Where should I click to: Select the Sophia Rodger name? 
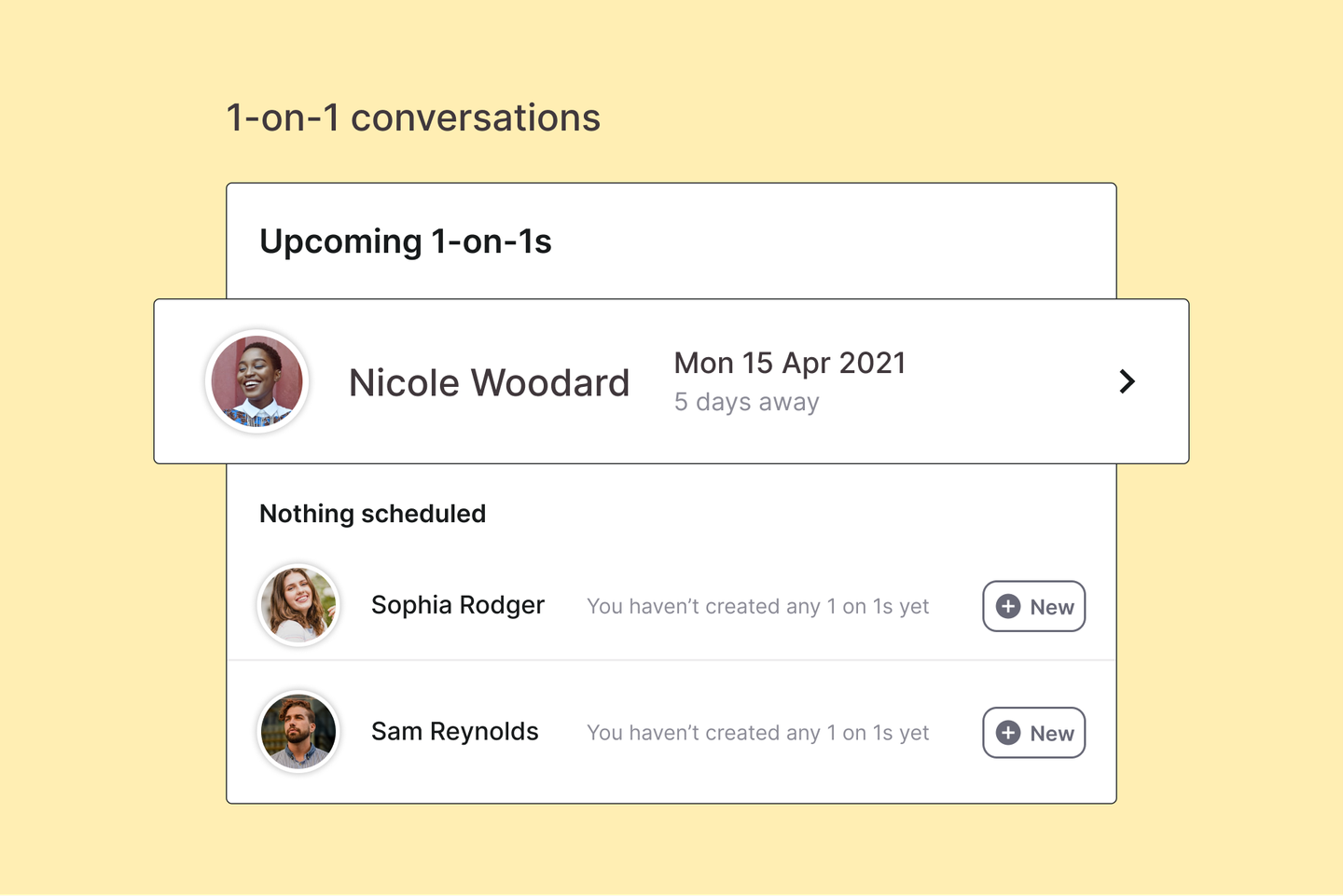coord(458,605)
